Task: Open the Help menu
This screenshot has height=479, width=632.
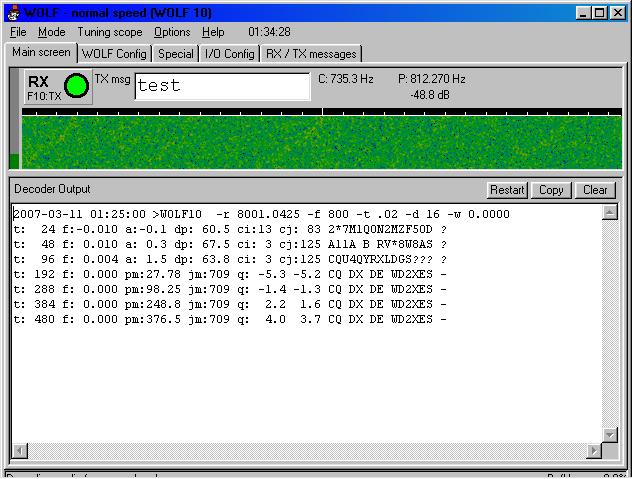Action: tap(213, 32)
